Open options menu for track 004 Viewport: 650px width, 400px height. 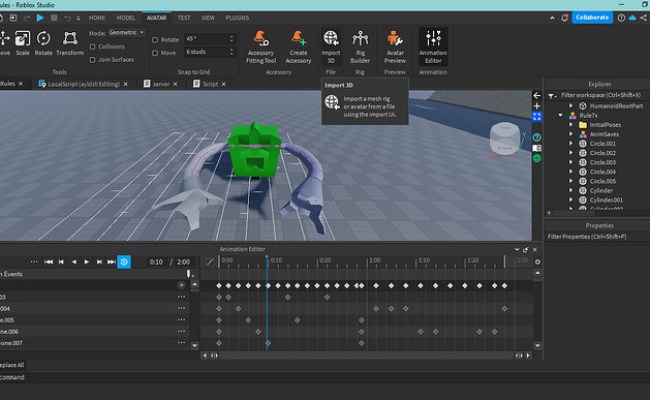click(x=181, y=308)
